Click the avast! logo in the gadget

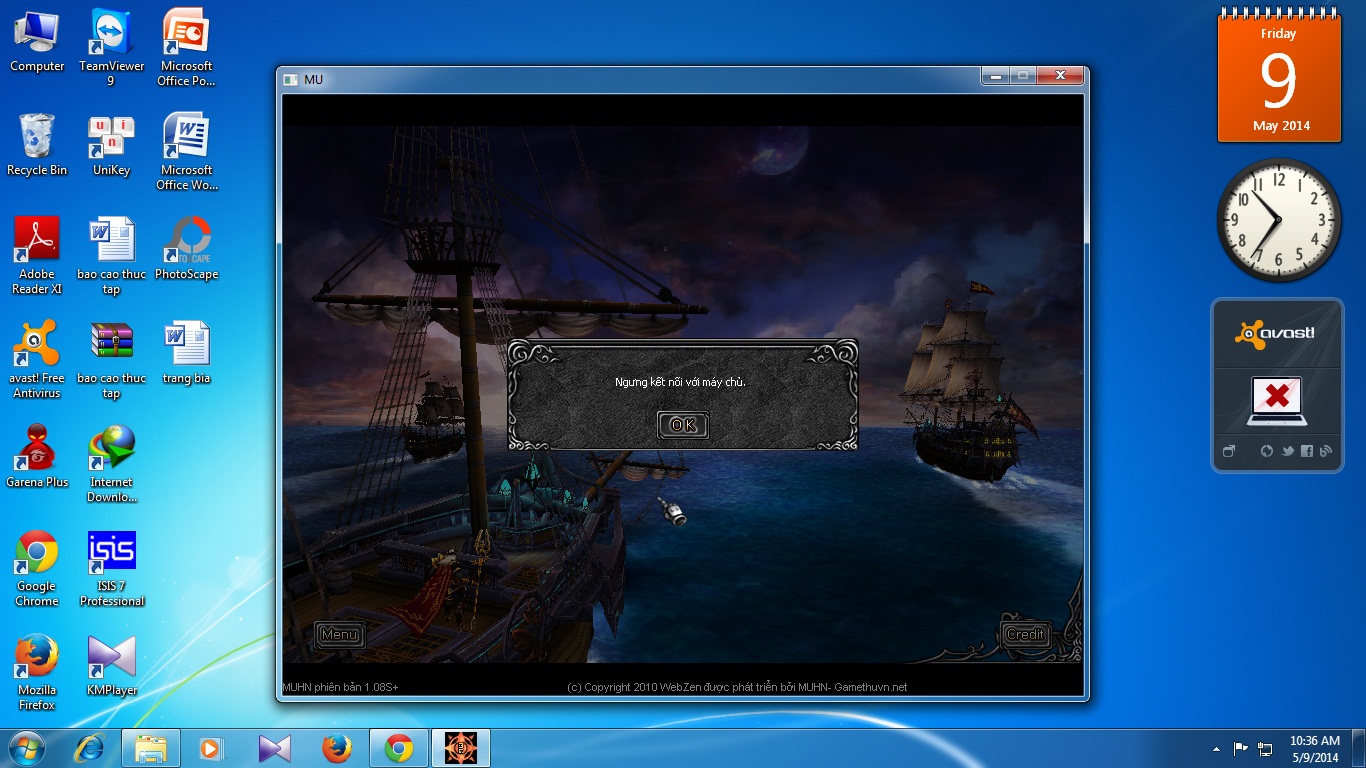(1275, 334)
